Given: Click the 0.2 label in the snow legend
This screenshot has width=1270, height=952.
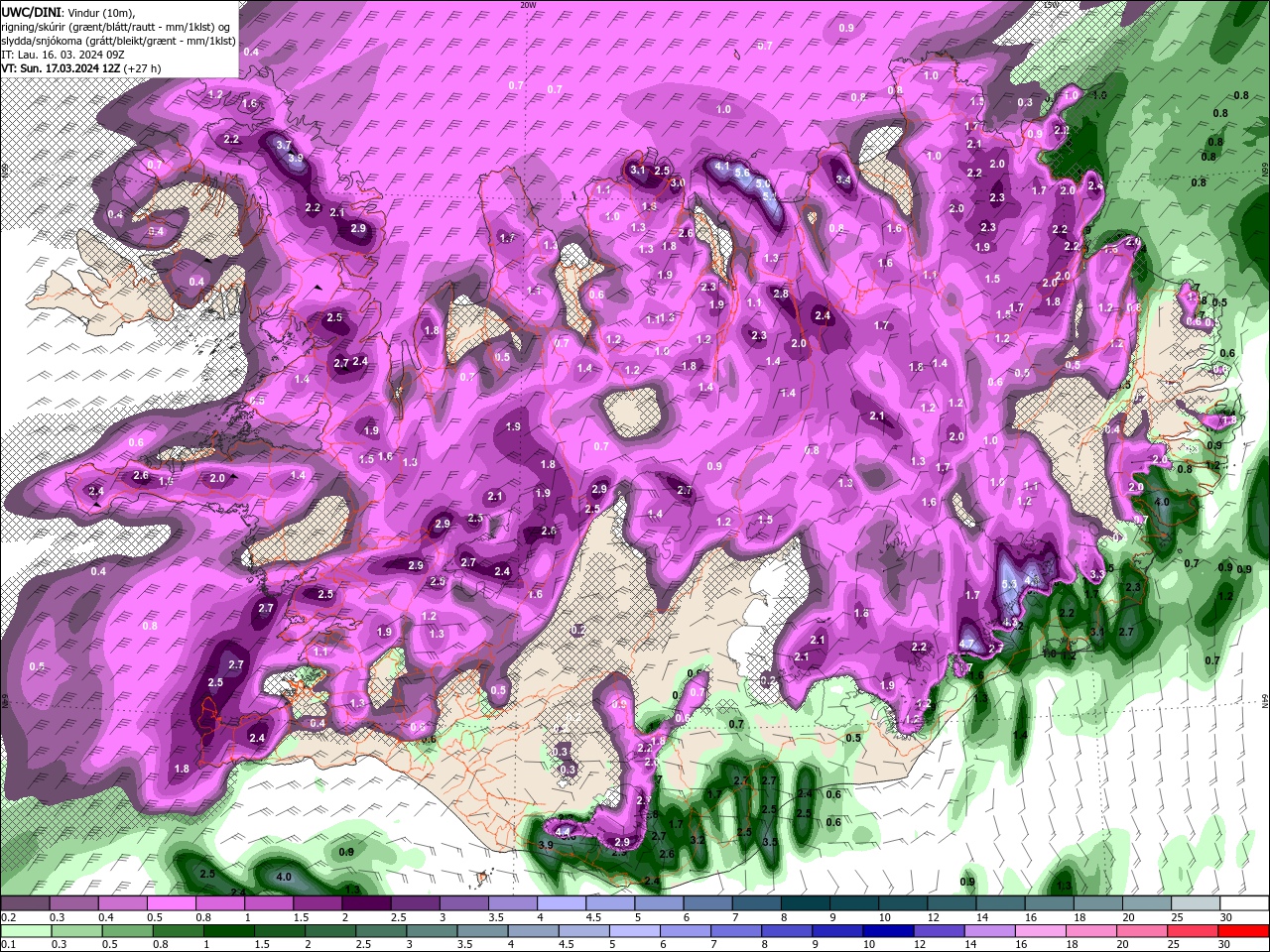Looking at the screenshot, I should coord(8,917).
